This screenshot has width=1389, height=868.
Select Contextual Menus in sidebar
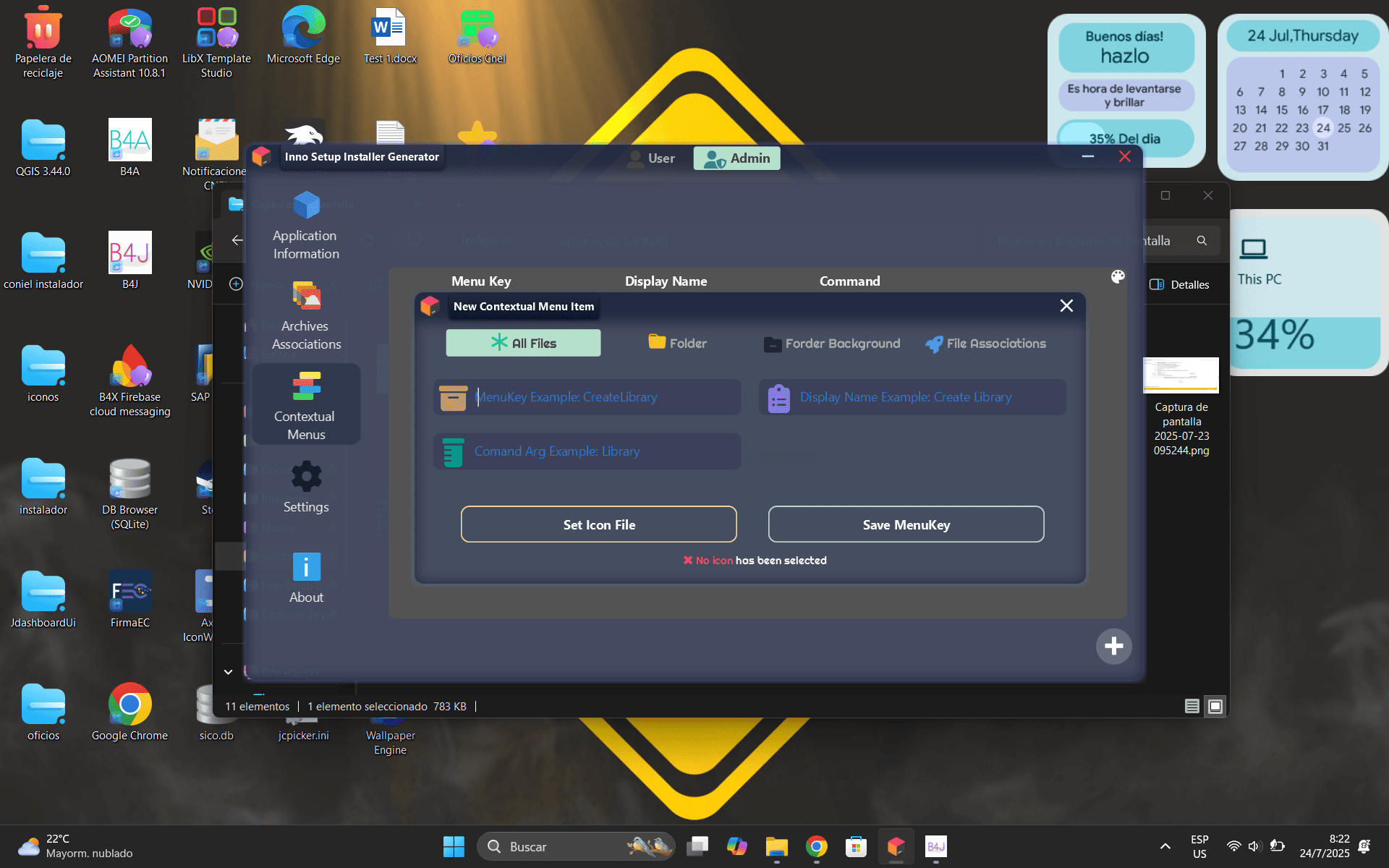(x=305, y=406)
